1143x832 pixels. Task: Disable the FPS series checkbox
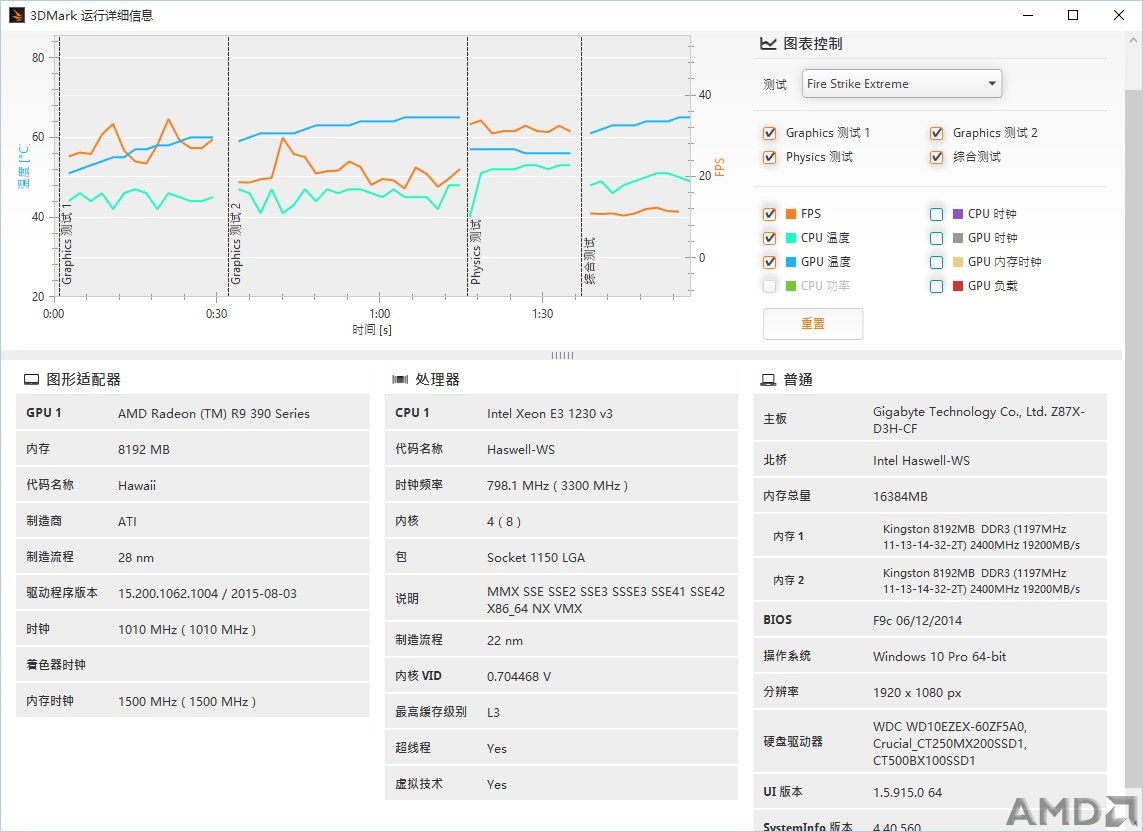[769, 214]
